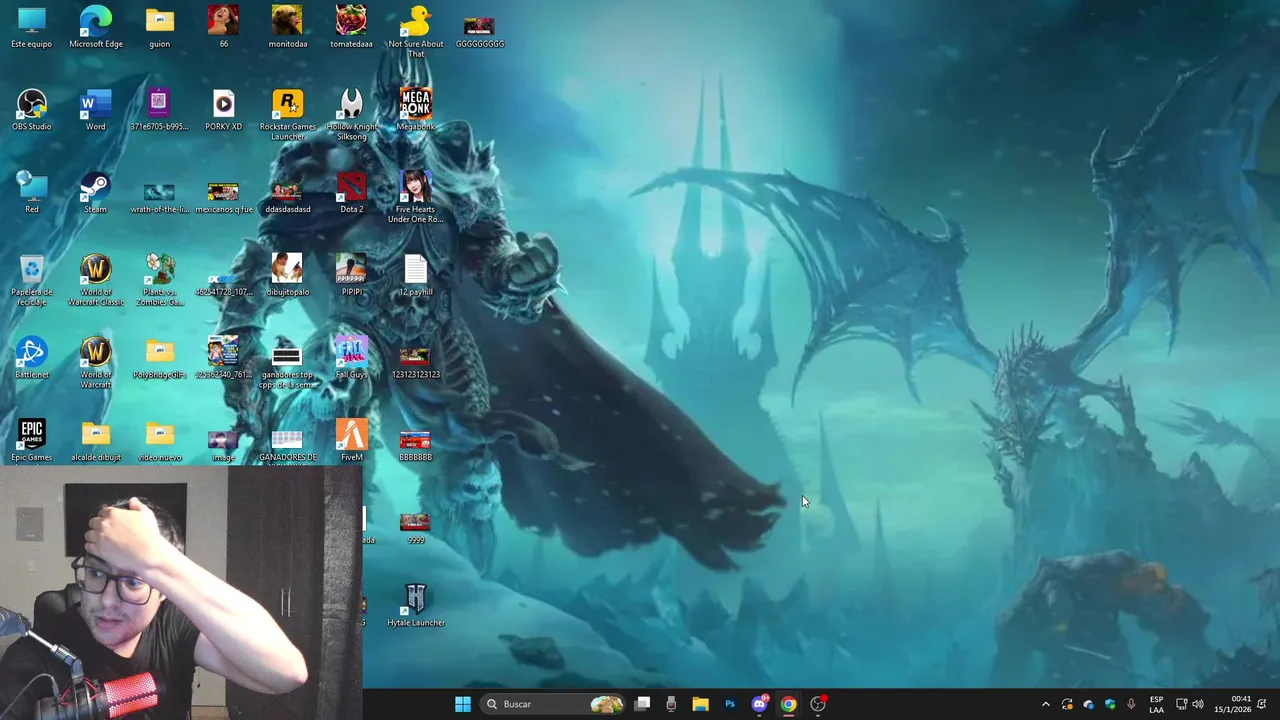The height and width of the screenshot is (720, 1280).
Task: Select the Fall Guys shortcut
Action: click(351, 358)
